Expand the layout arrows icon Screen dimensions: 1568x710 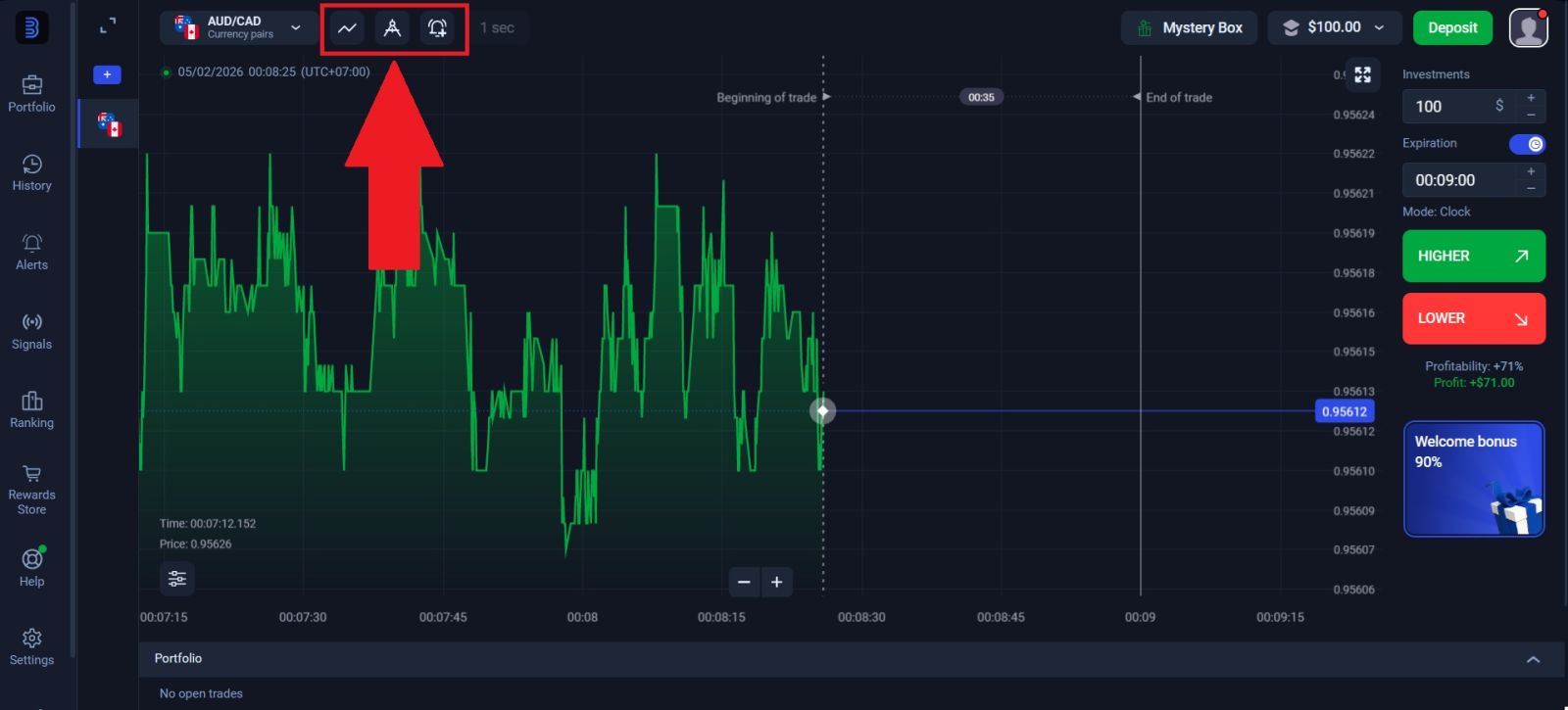click(x=108, y=26)
